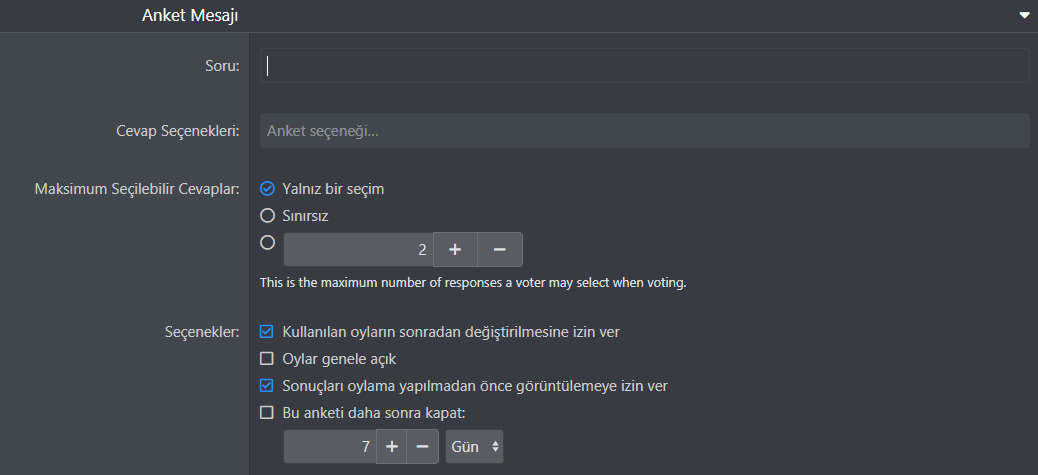Decrease poll close duration with minus
The height and width of the screenshot is (475, 1038).
[423, 447]
